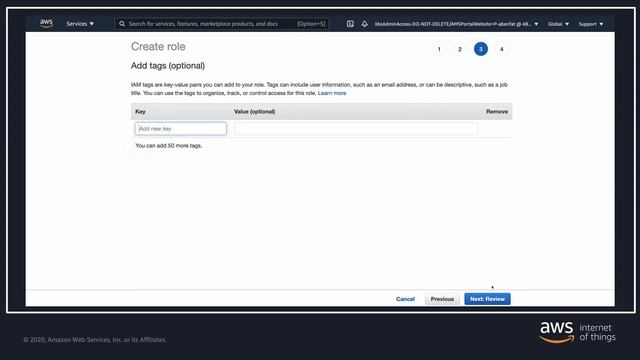Open the AWS console home logo

pos(47,24)
